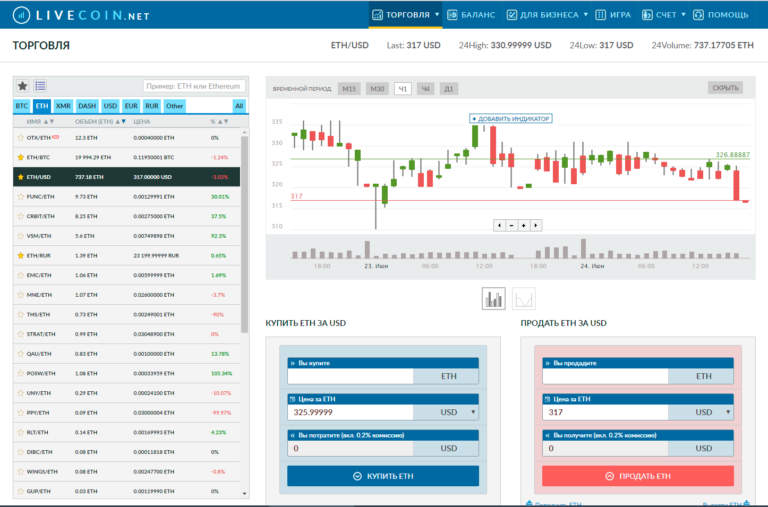The image size is (768, 507).
Task: Click ДОБАВИТЬ ИНДИКАТОР button
Action: click(x=511, y=119)
